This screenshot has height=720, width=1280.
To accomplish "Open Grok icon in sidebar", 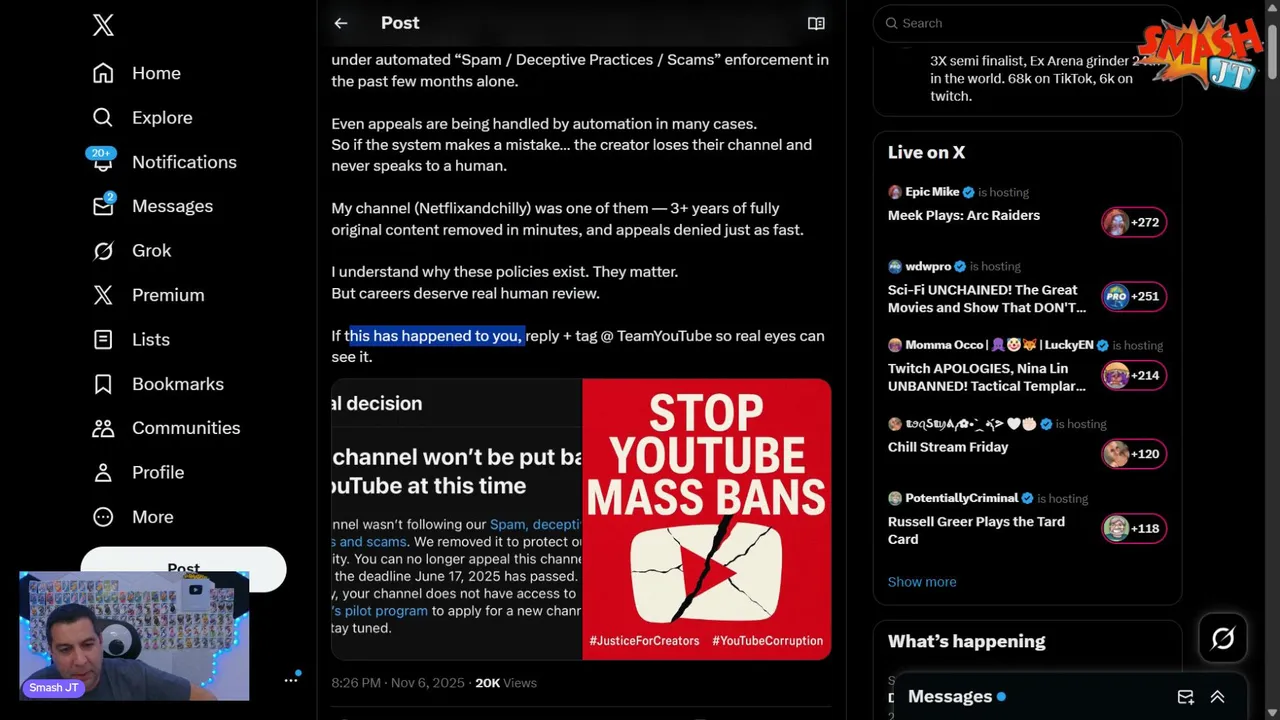I will coord(103,251).
